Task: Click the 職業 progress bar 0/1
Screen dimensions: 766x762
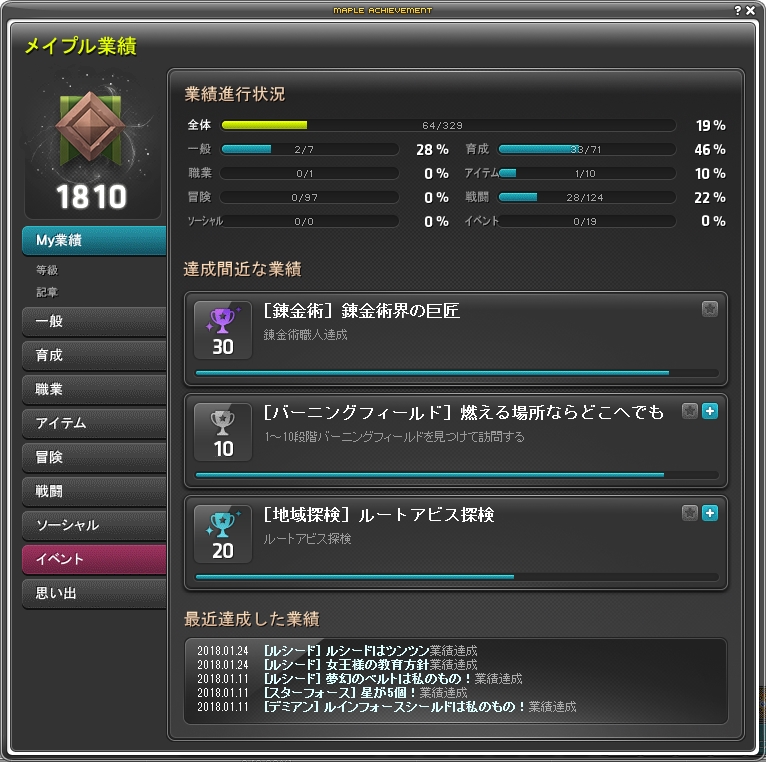Action: pos(310,173)
